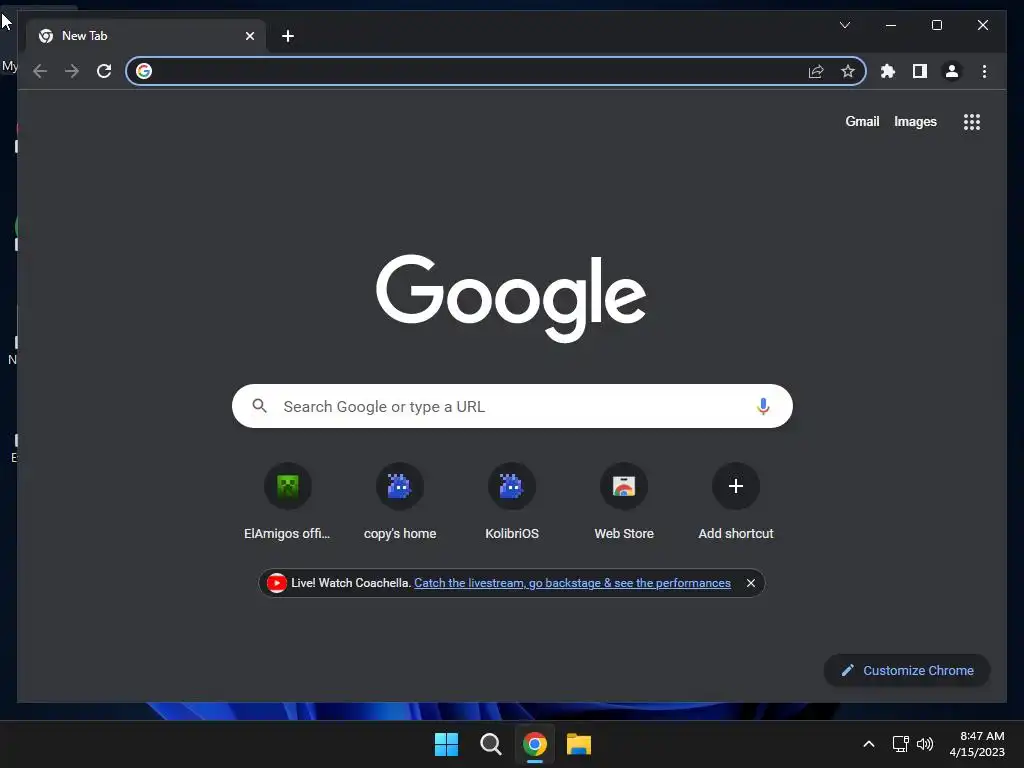Show hidden tray icons chevron

(869, 744)
